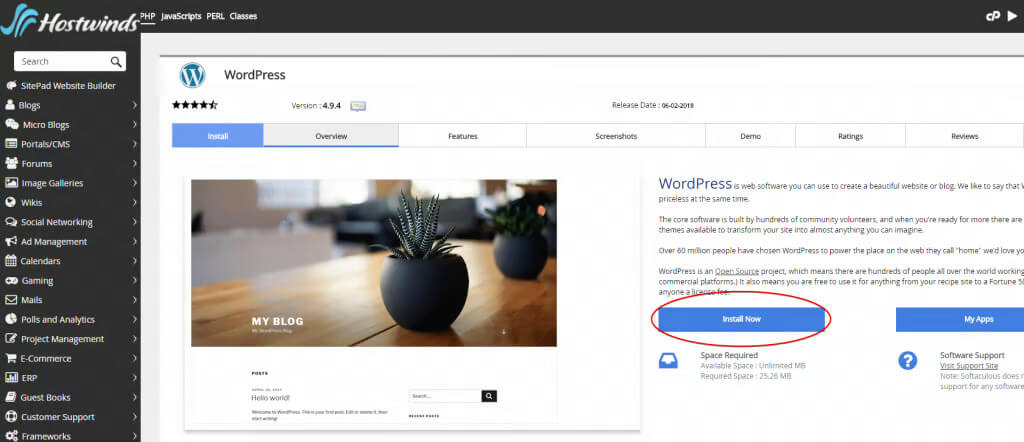Select PHP in the top menu

coord(148,16)
